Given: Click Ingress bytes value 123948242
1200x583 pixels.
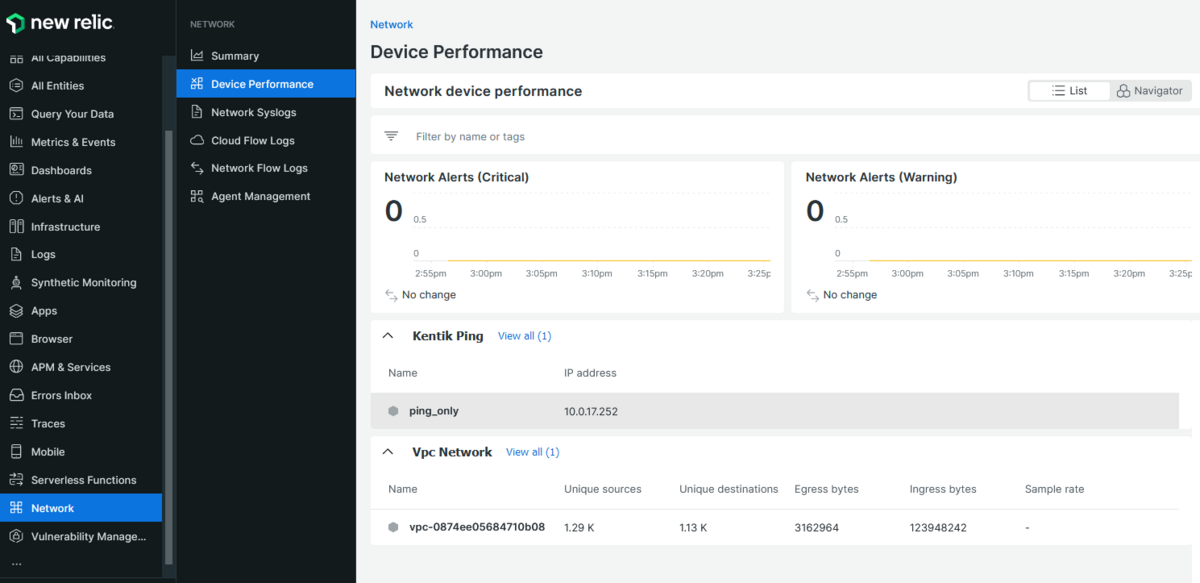Looking at the screenshot, I should pos(938,527).
